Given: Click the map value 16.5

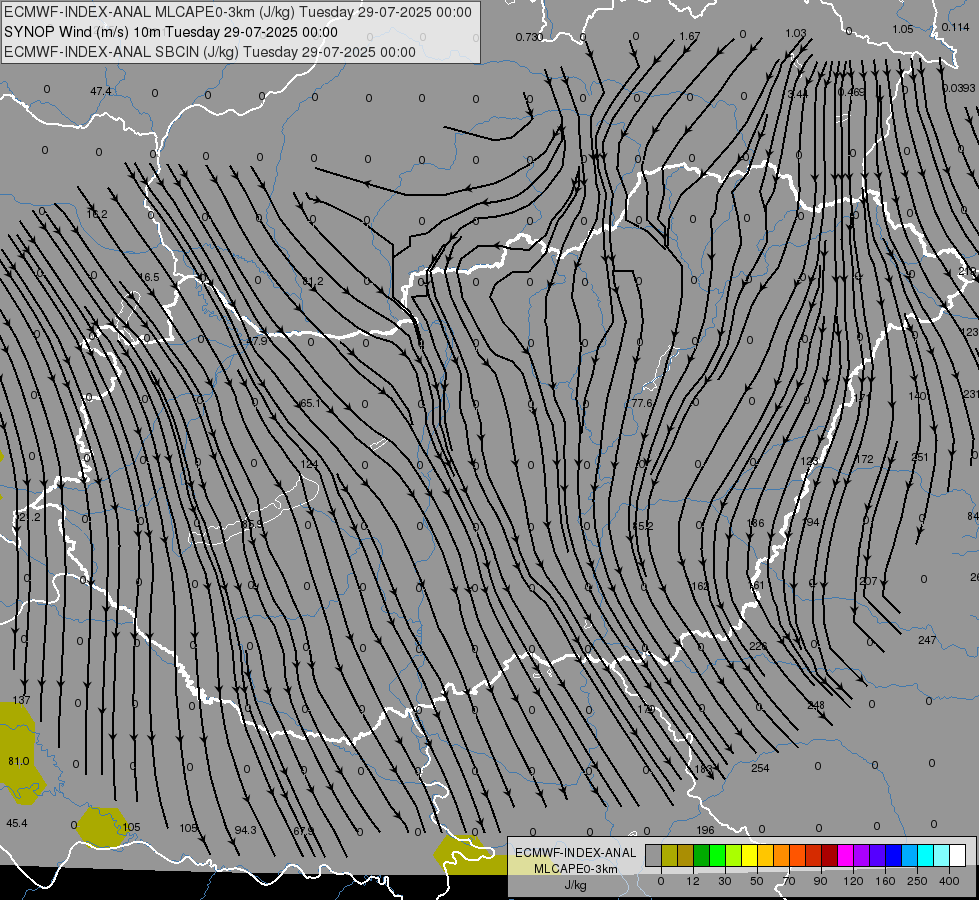Looking at the screenshot, I should click(149, 277).
